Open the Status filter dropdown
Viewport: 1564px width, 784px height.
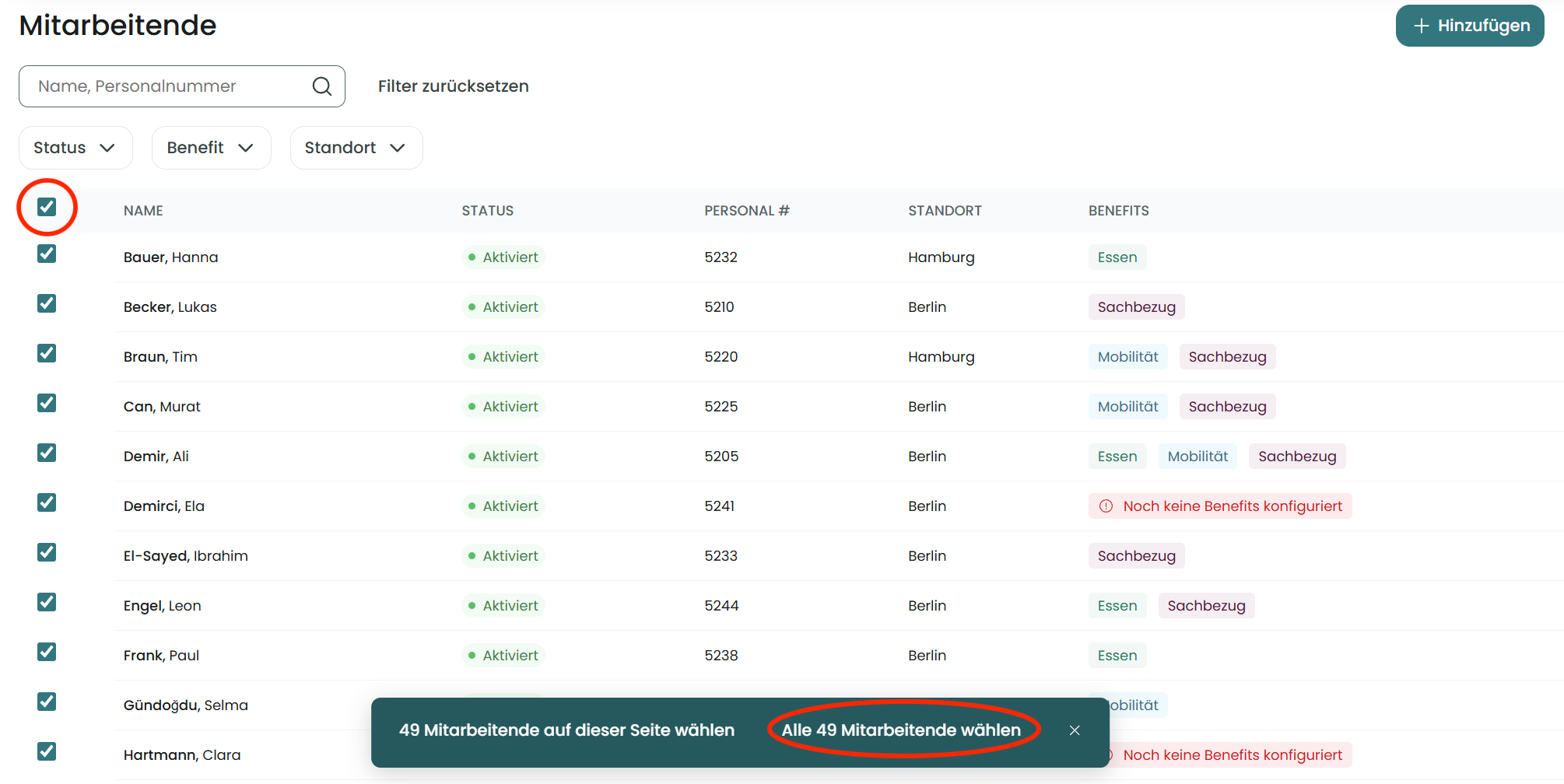[x=75, y=148]
